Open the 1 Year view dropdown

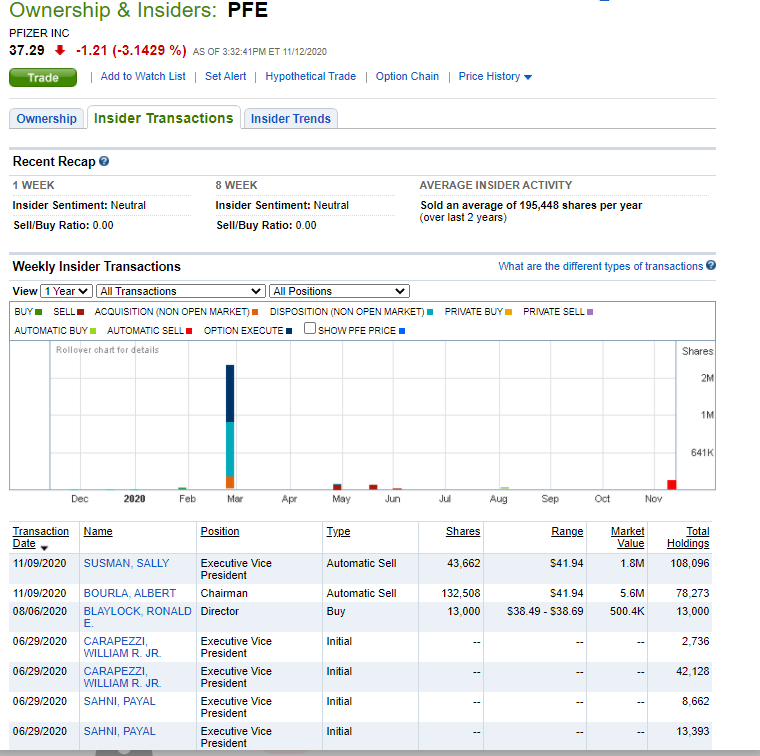coord(66,291)
